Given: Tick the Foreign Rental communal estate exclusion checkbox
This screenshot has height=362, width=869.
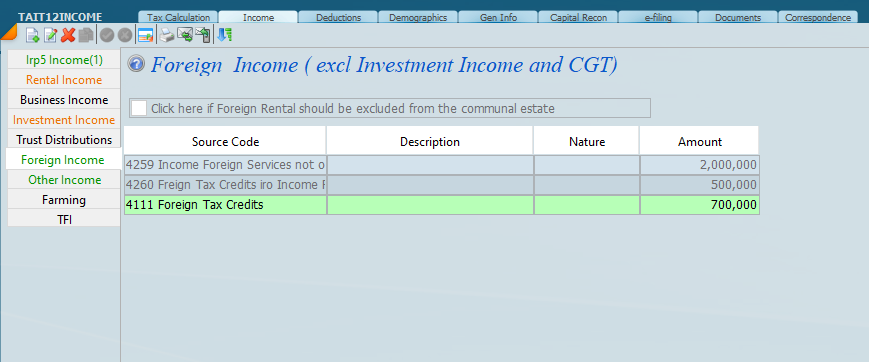Looking at the screenshot, I should (139, 108).
